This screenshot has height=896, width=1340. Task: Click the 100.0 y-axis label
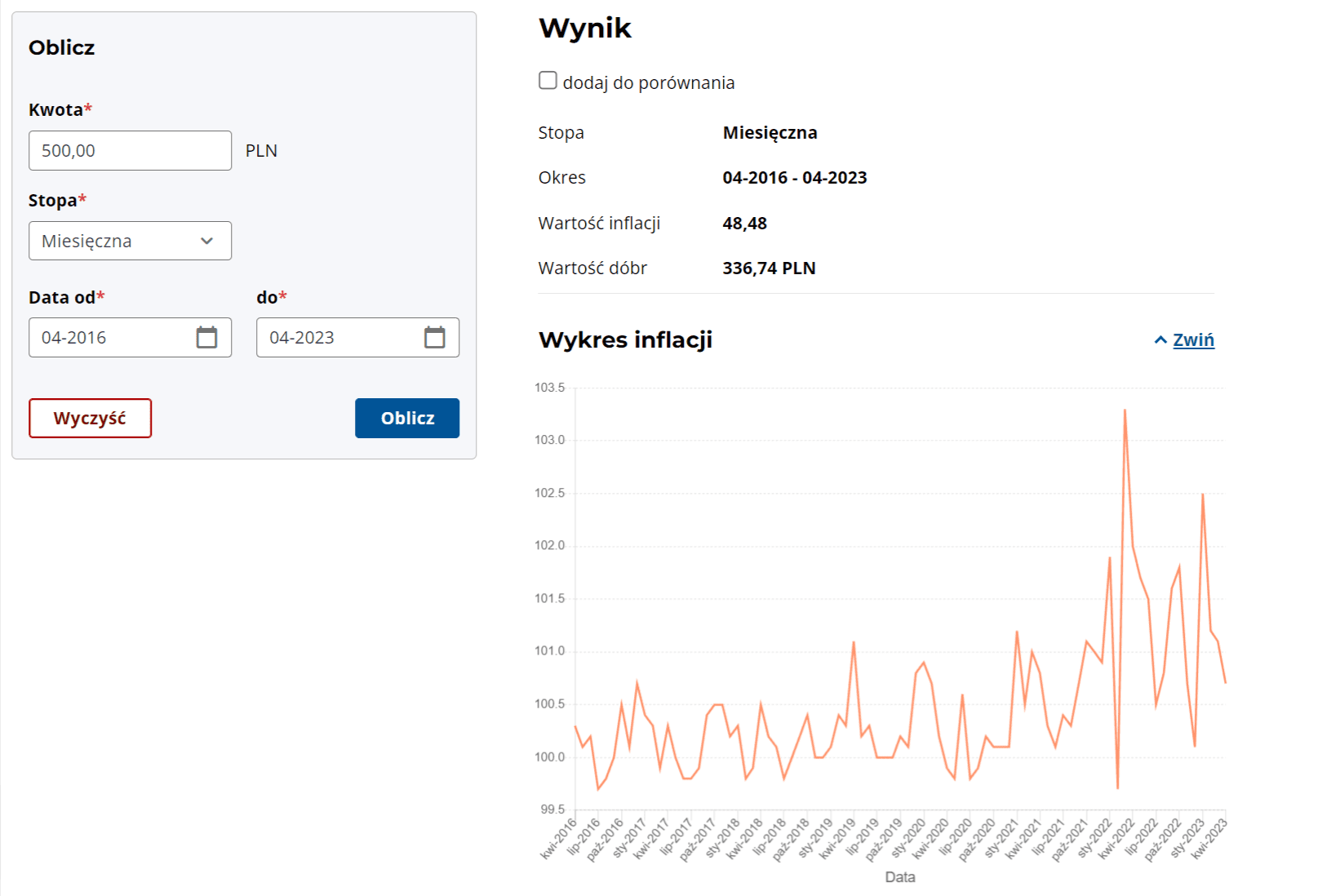point(549,757)
